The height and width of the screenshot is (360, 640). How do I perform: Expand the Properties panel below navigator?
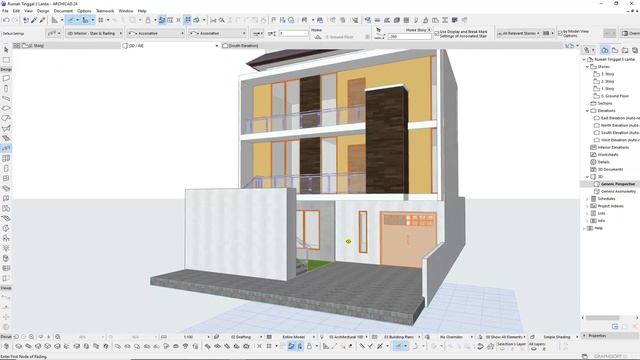584,336
